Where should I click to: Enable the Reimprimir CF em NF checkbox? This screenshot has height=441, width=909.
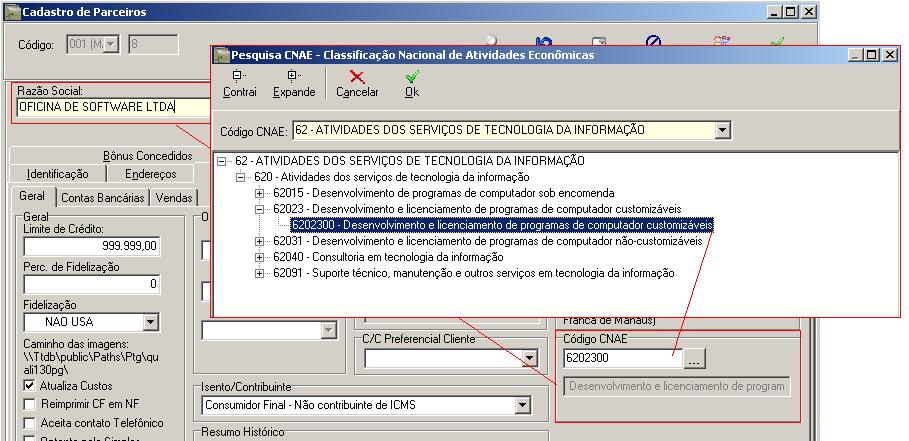pyautogui.click(x=30, y=404)
